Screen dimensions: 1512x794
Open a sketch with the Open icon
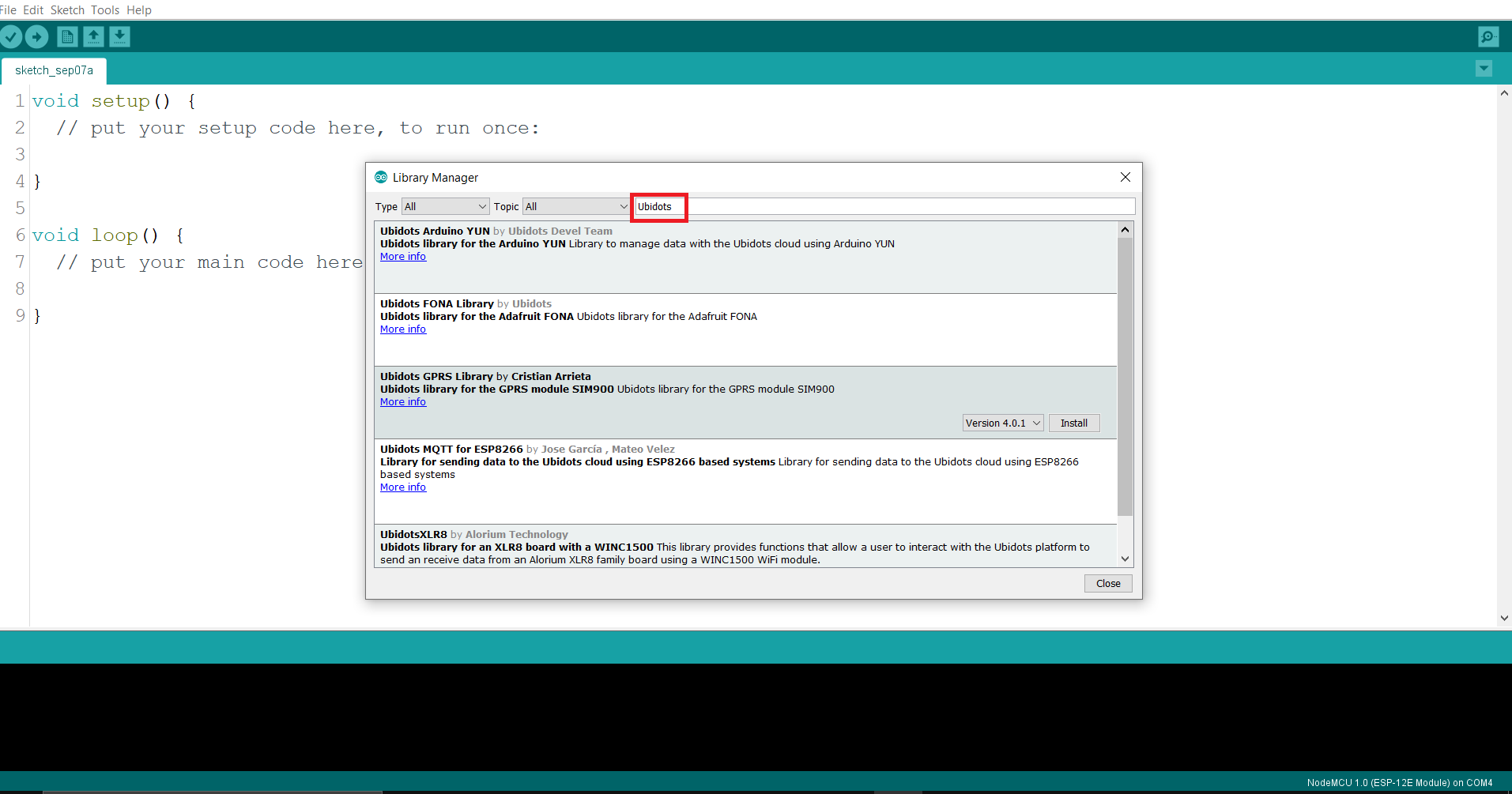pyautogui.click(x=93, y=36)
